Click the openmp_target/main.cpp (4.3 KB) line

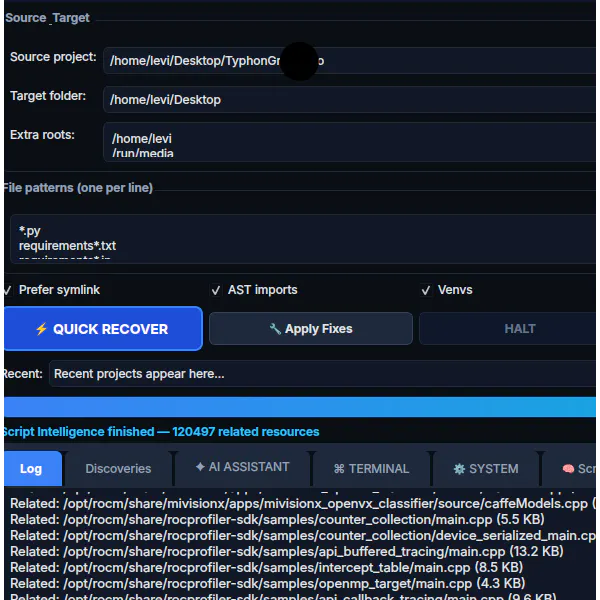(x=268, y=583)
